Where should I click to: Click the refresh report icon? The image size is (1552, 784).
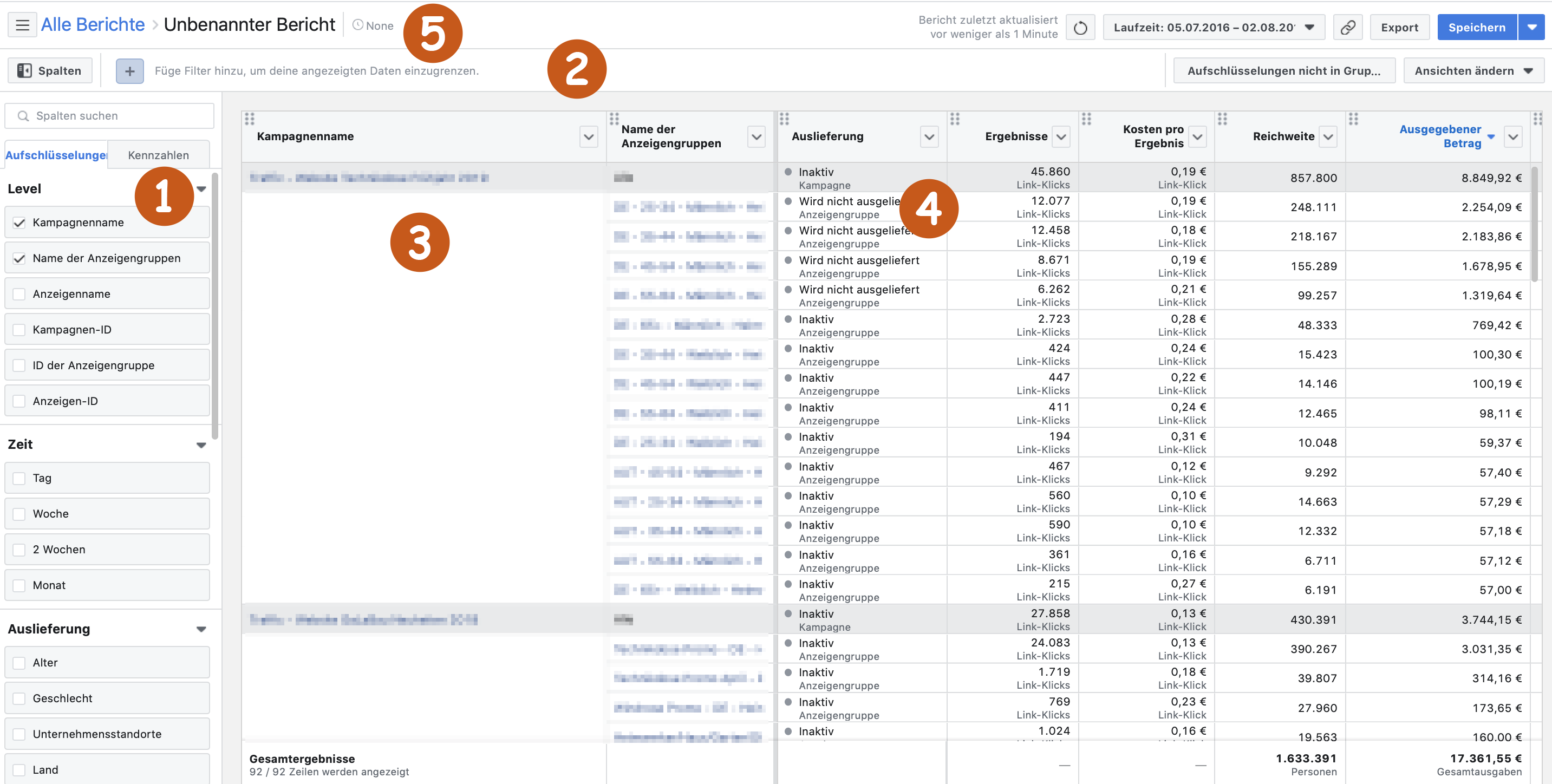click(1080, 28)
